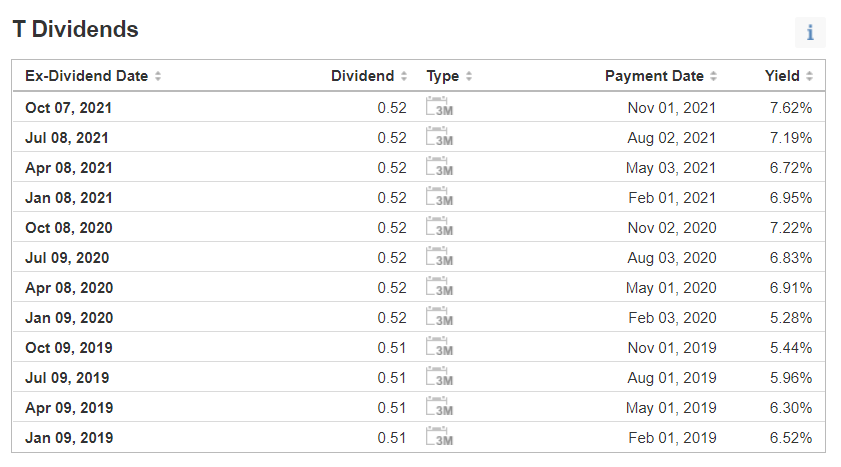Click yield value 5.96%

(791, 378)
